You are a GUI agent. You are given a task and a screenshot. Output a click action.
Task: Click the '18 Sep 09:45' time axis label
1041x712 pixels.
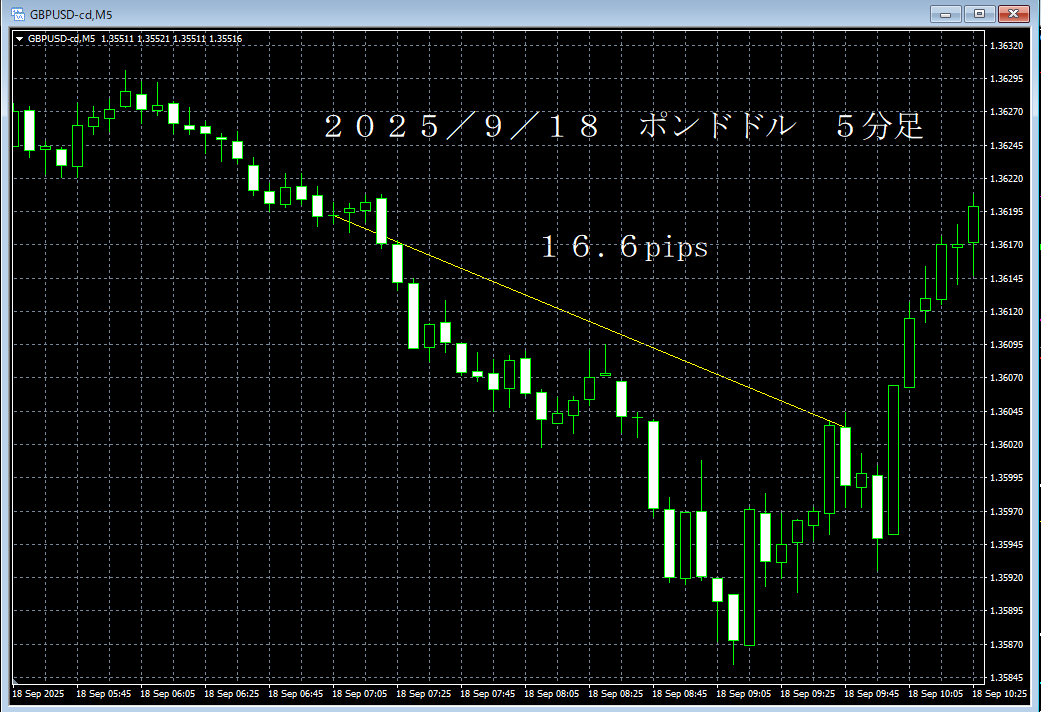(871, 693)
